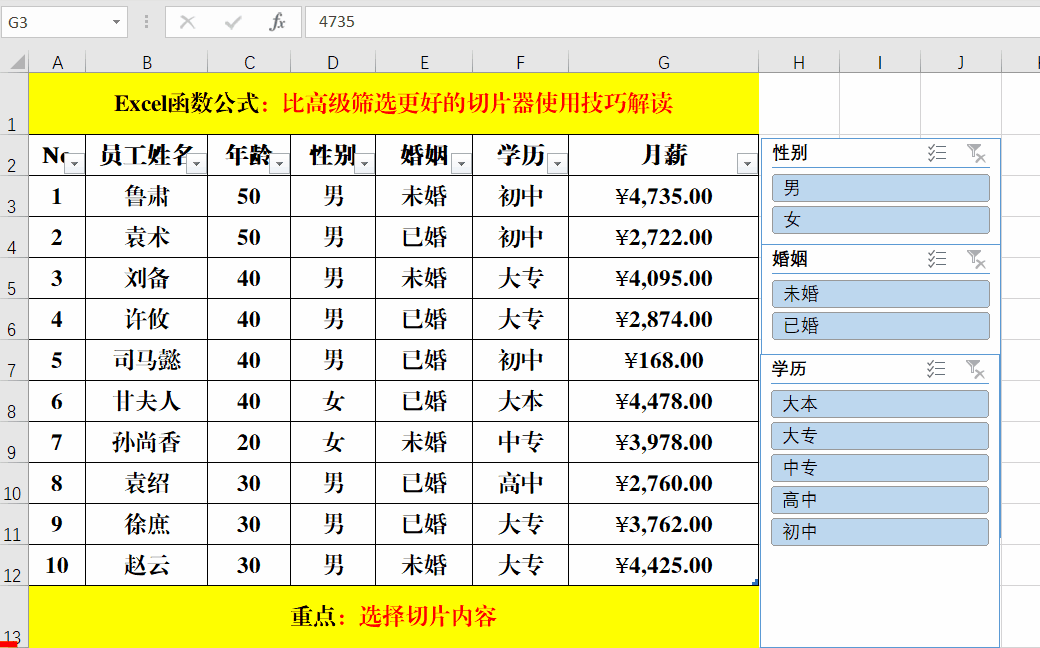The height and width of the screenshot is (648, 1040).
Task: Click salary cell ¥3,762.00
Action: (x=664, y=524)
